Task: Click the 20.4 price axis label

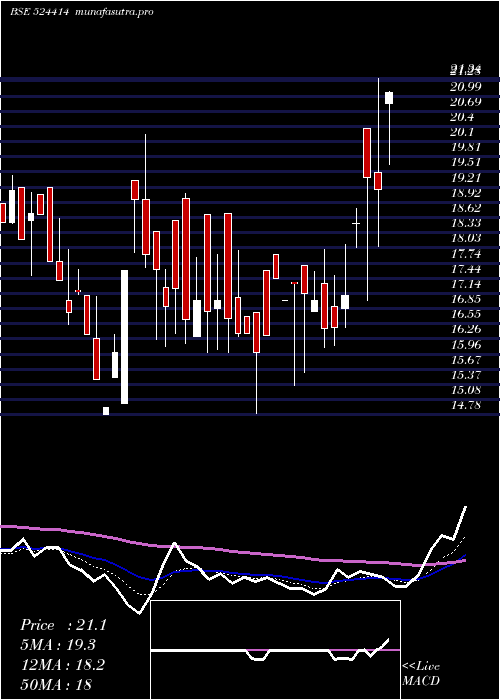Action: click(x=462, y=117)
